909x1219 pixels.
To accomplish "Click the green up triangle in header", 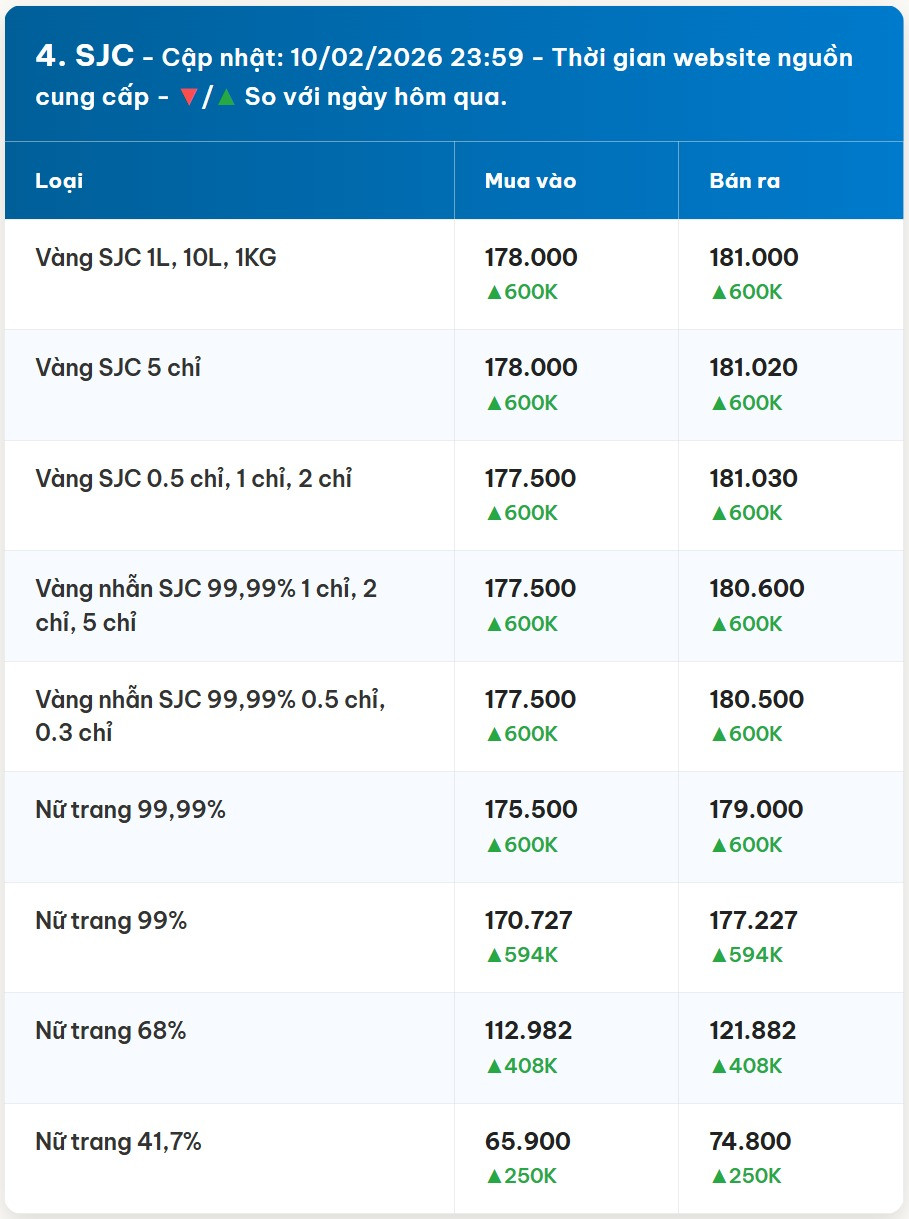I will point(225,100).
